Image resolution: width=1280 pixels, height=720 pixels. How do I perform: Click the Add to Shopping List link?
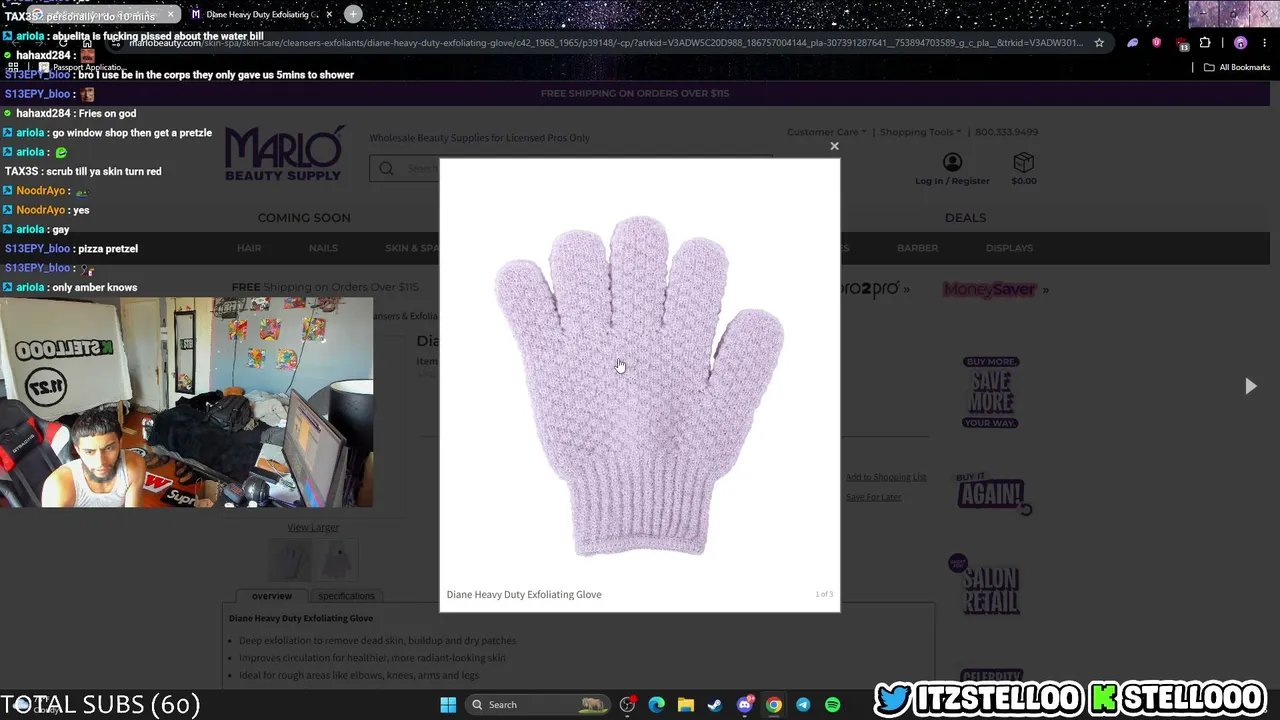886,477
